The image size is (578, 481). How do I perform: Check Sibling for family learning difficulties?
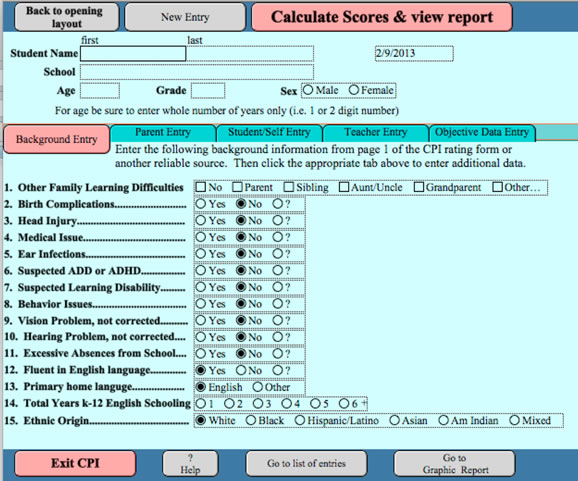point(289,187)
